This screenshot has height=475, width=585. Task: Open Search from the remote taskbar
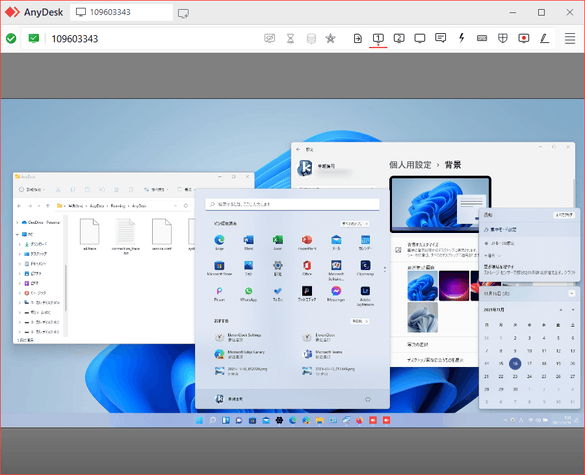click(213, 421)
